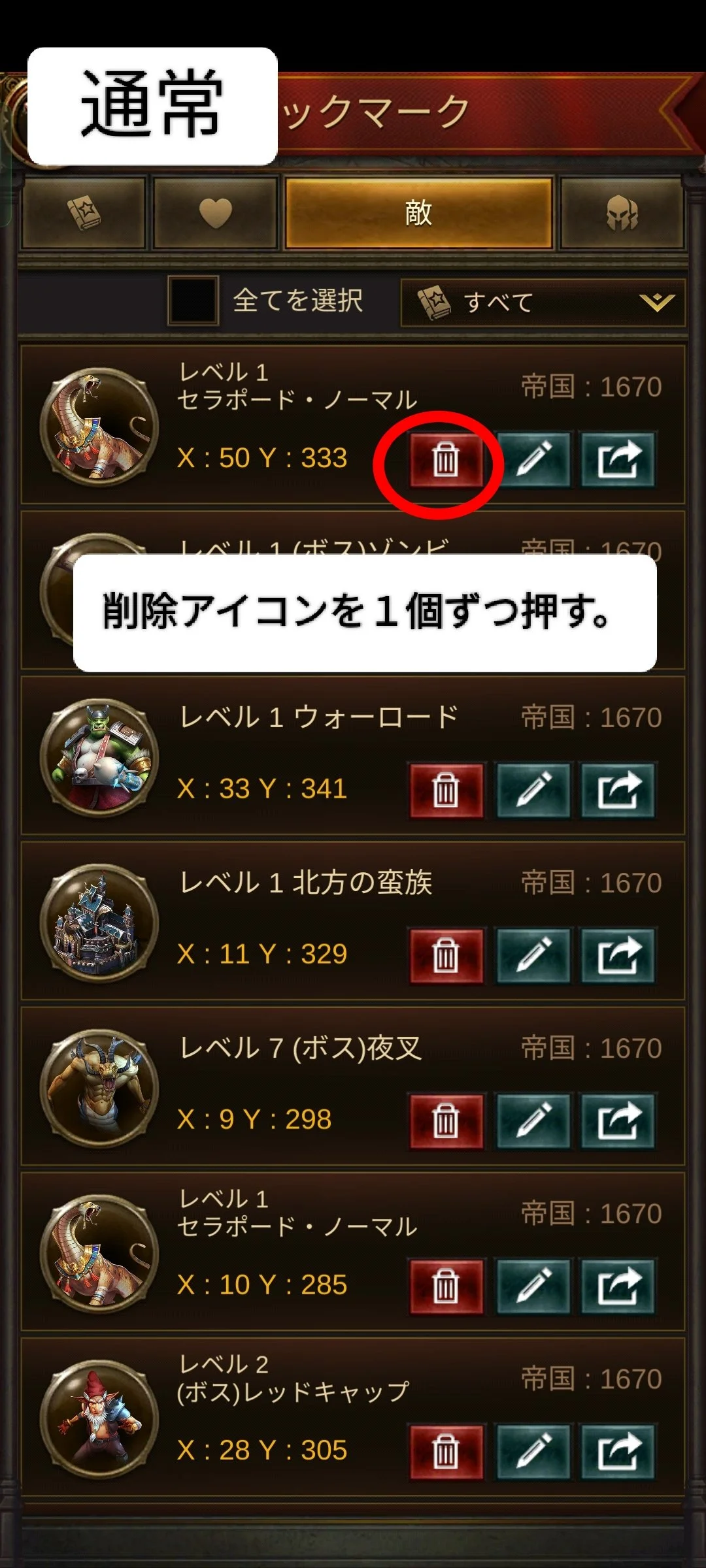The height and width of the screenshot is (1568, 706).
Task: Share the レッドキャップ boss bookmark
Action: (x=618, y=1451)
